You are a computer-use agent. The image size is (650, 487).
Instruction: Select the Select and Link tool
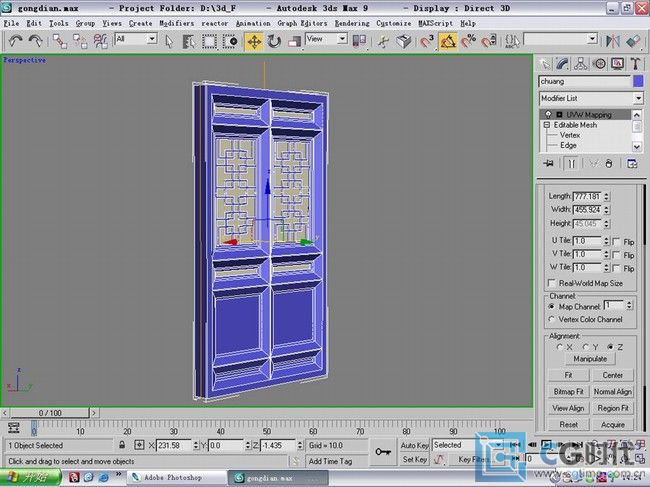60,41
